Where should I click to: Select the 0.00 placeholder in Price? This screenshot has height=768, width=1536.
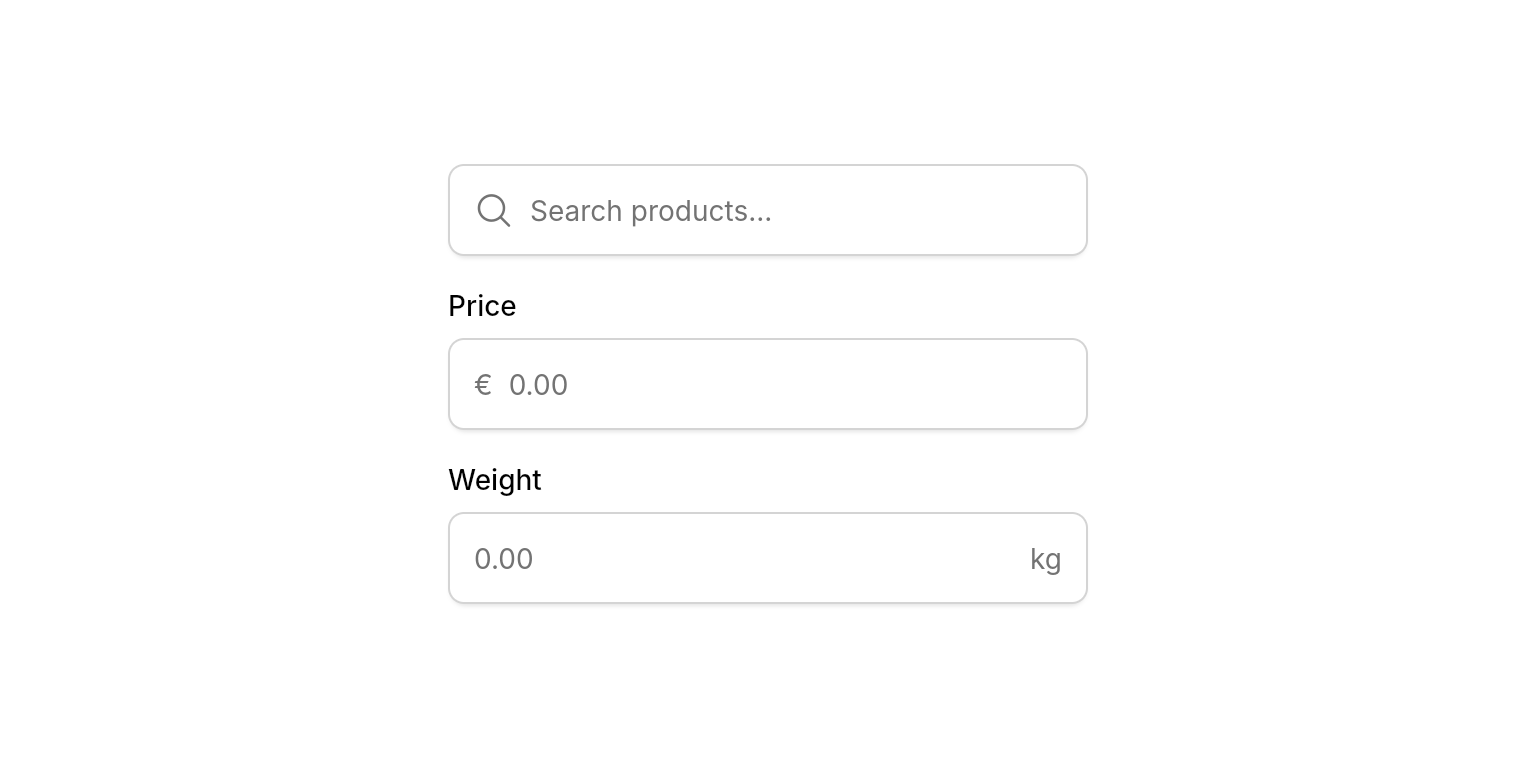(x=539, y=384)
